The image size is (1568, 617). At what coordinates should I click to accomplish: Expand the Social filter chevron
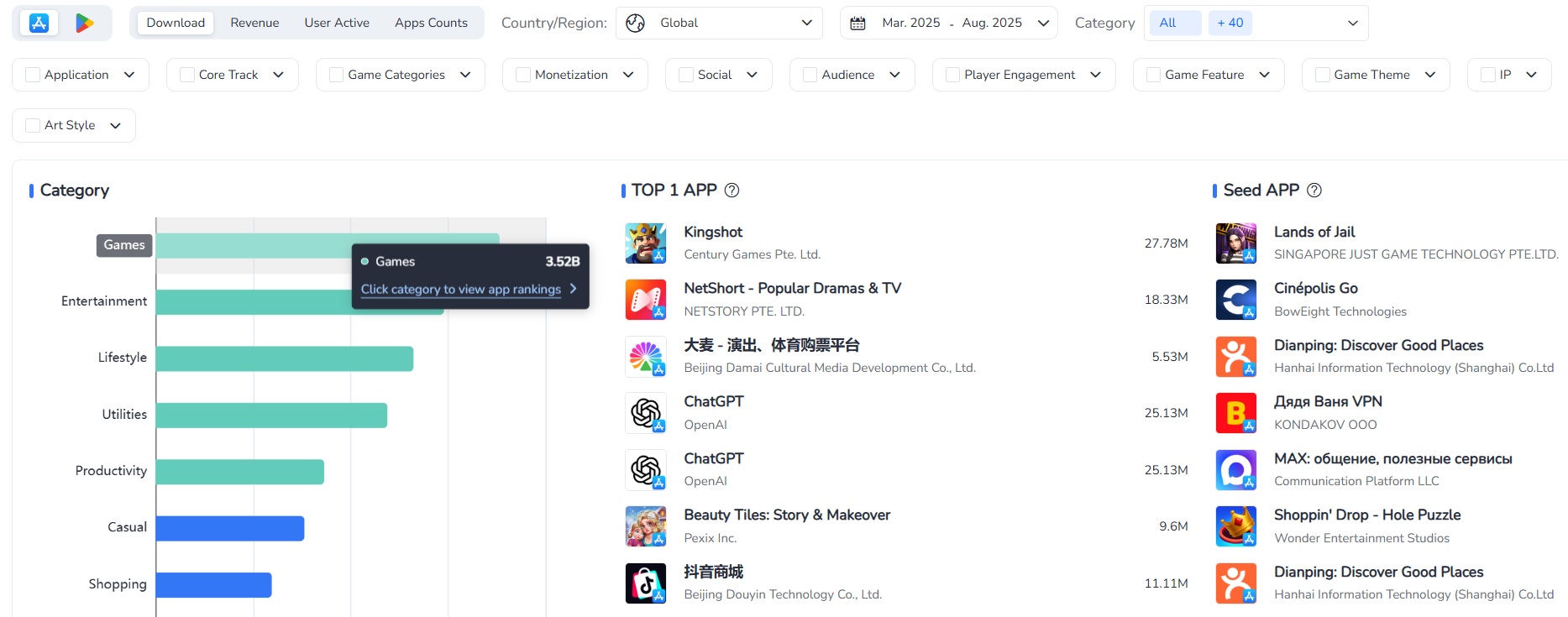(753, 75)
